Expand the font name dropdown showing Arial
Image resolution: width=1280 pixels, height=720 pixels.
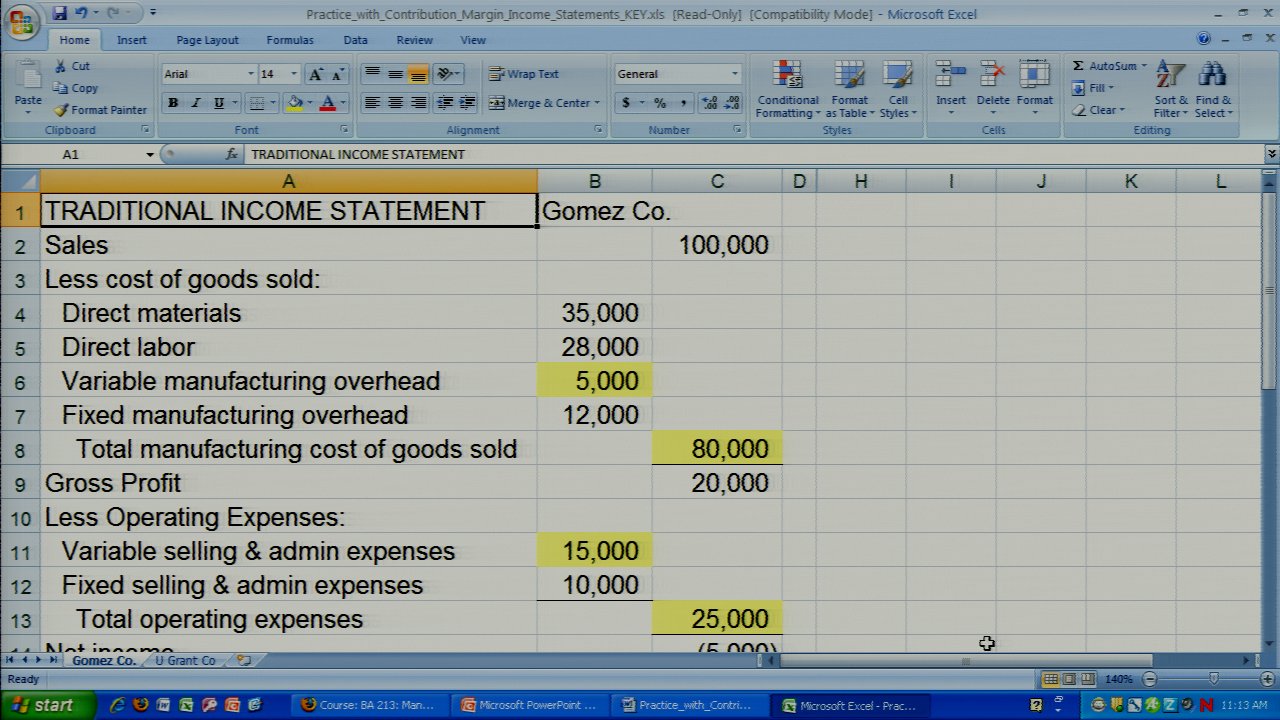pyautogui.click(x=250, y=74)
